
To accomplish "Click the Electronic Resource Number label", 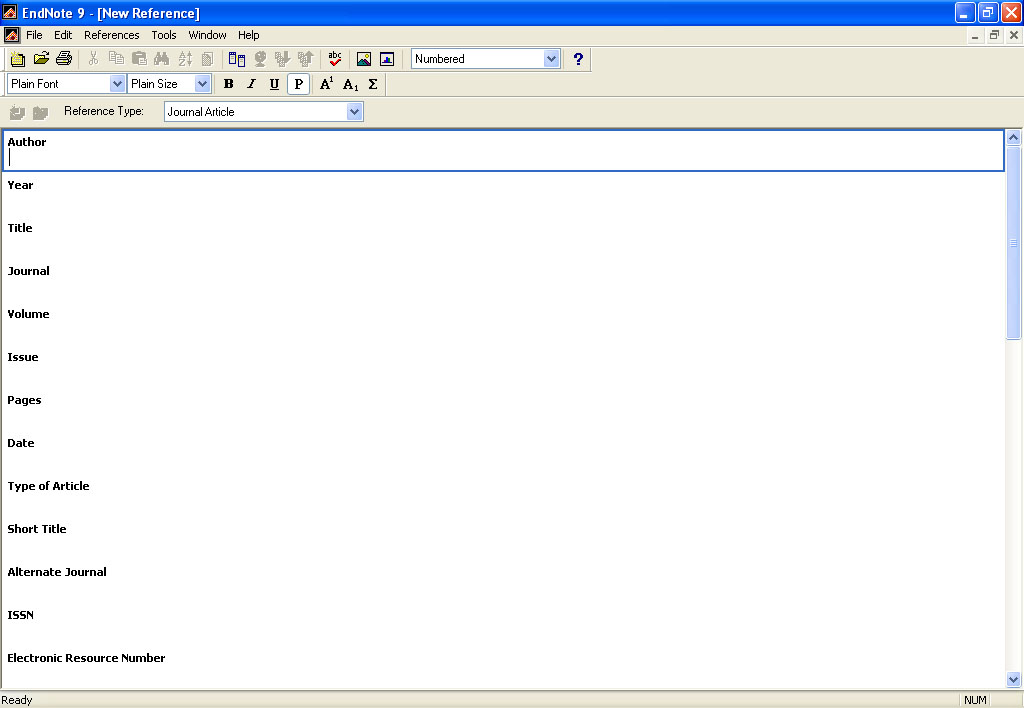I will point(86,658).
